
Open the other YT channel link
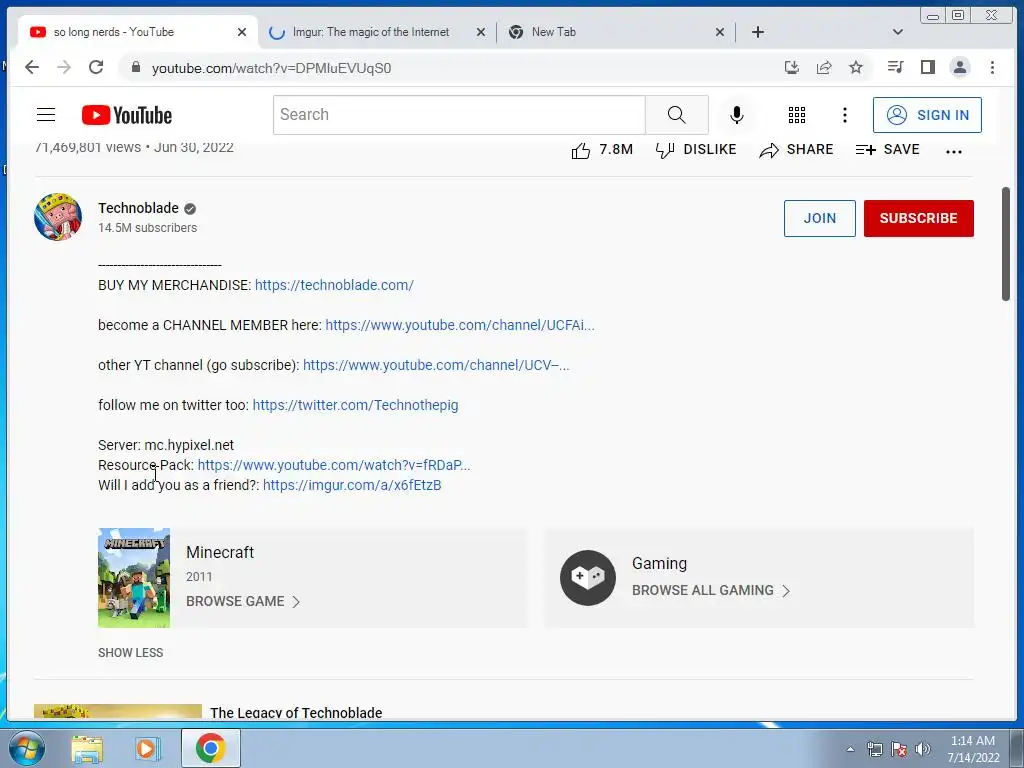pos(436,365)
